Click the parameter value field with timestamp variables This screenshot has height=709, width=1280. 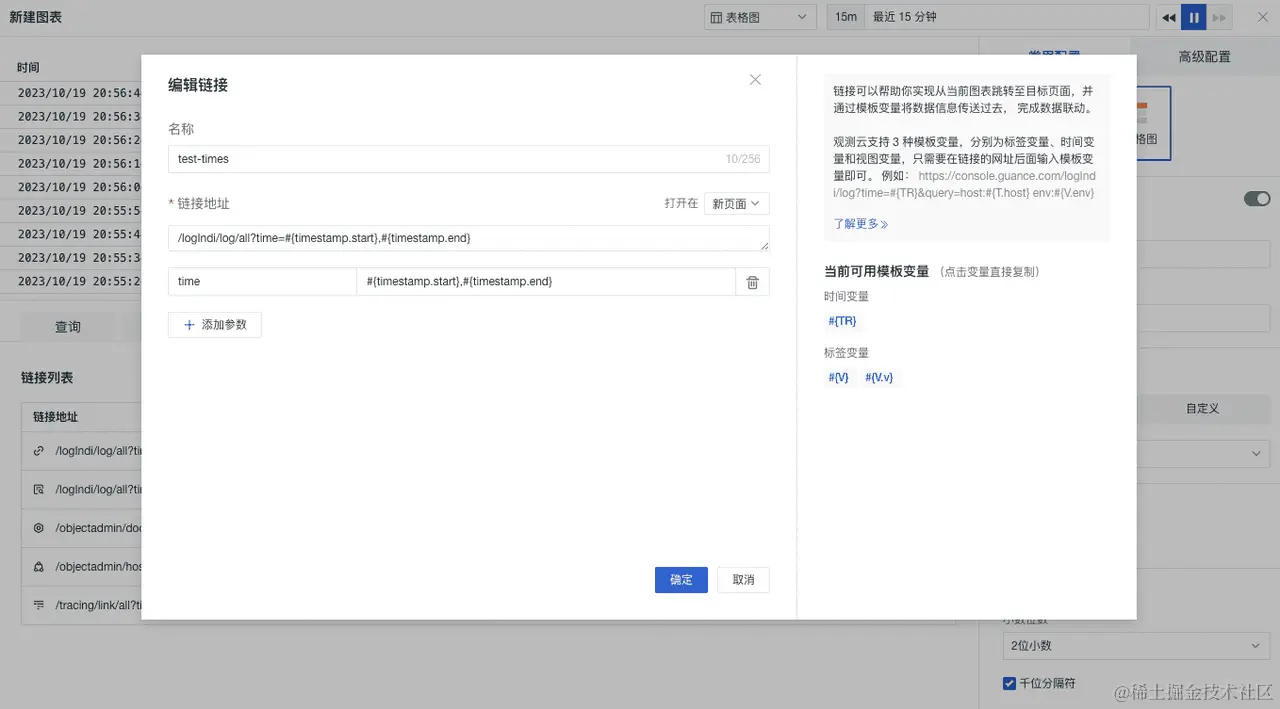[546, 282]
